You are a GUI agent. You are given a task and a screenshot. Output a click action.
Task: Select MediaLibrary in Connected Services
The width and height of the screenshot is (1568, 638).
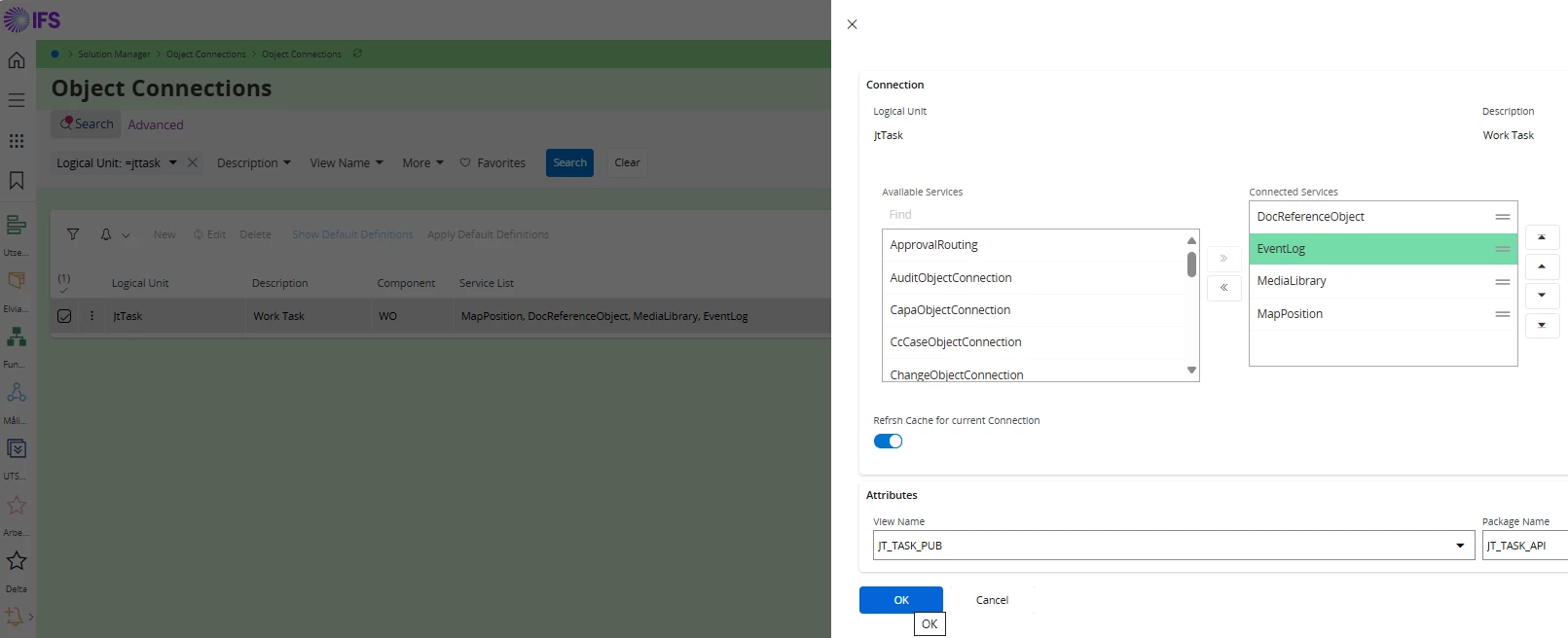point(1383,281)
